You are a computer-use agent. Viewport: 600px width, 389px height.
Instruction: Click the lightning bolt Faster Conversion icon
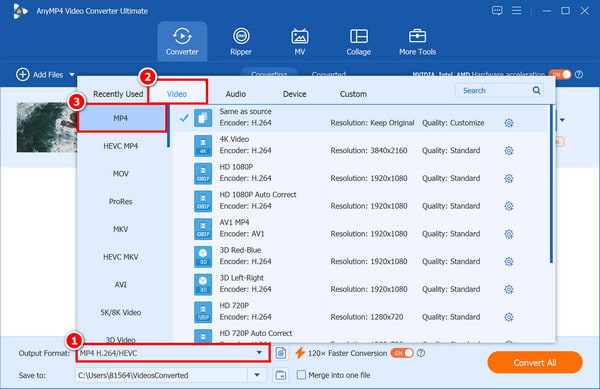tap(300, 353)
